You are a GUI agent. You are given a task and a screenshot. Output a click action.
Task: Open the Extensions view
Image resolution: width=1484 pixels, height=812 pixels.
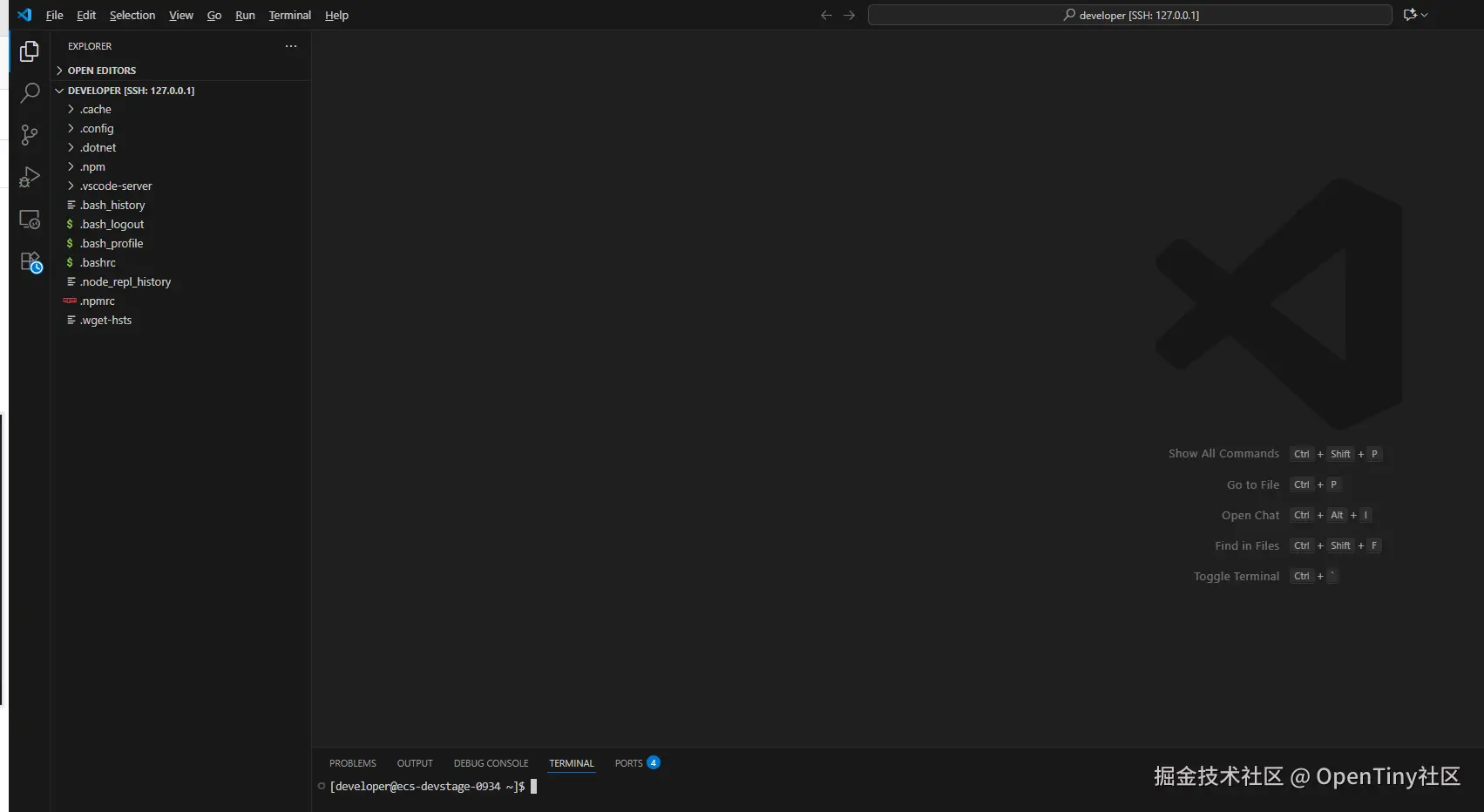point(30,261)
